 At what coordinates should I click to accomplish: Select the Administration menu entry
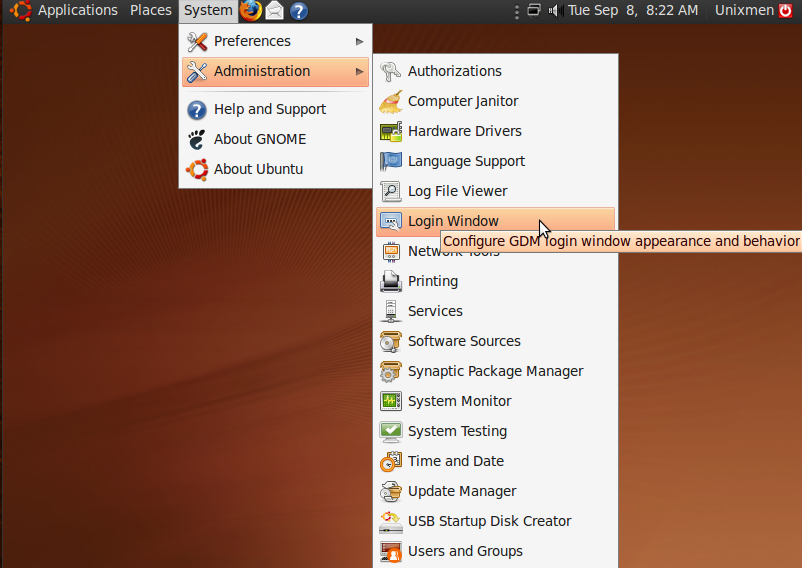coord(275,72)
